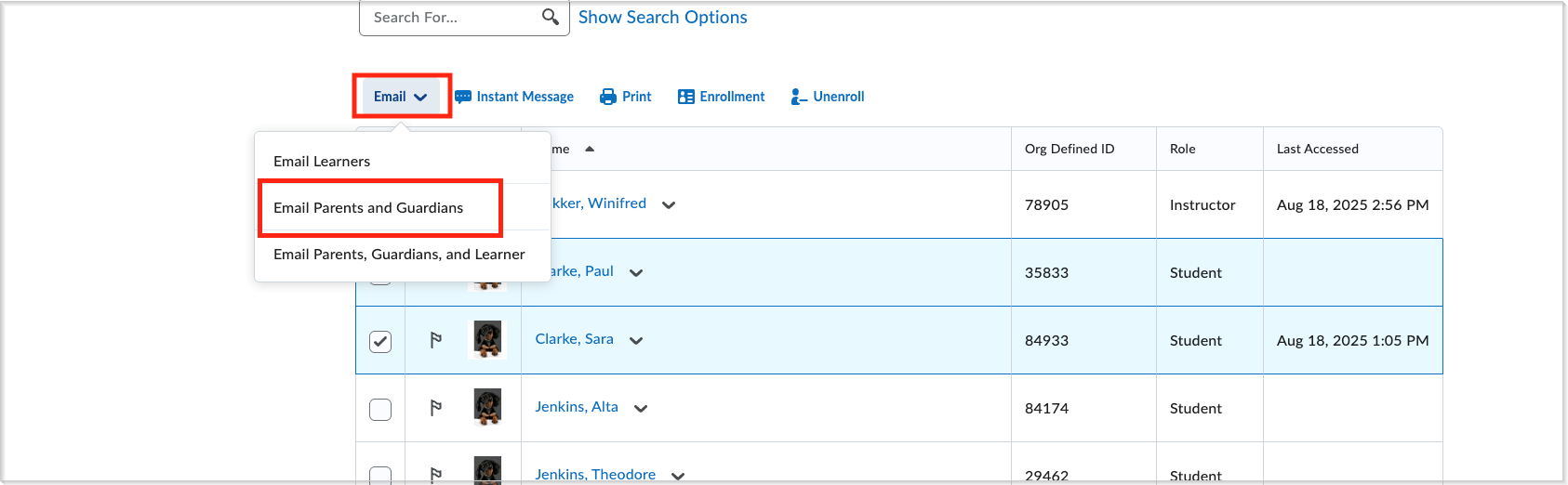Image resolution: width=1568 pixels, height=485 pixels.
Task: Click the Enrollment icon
Action: pyautogui.click(x=686, y=97)
